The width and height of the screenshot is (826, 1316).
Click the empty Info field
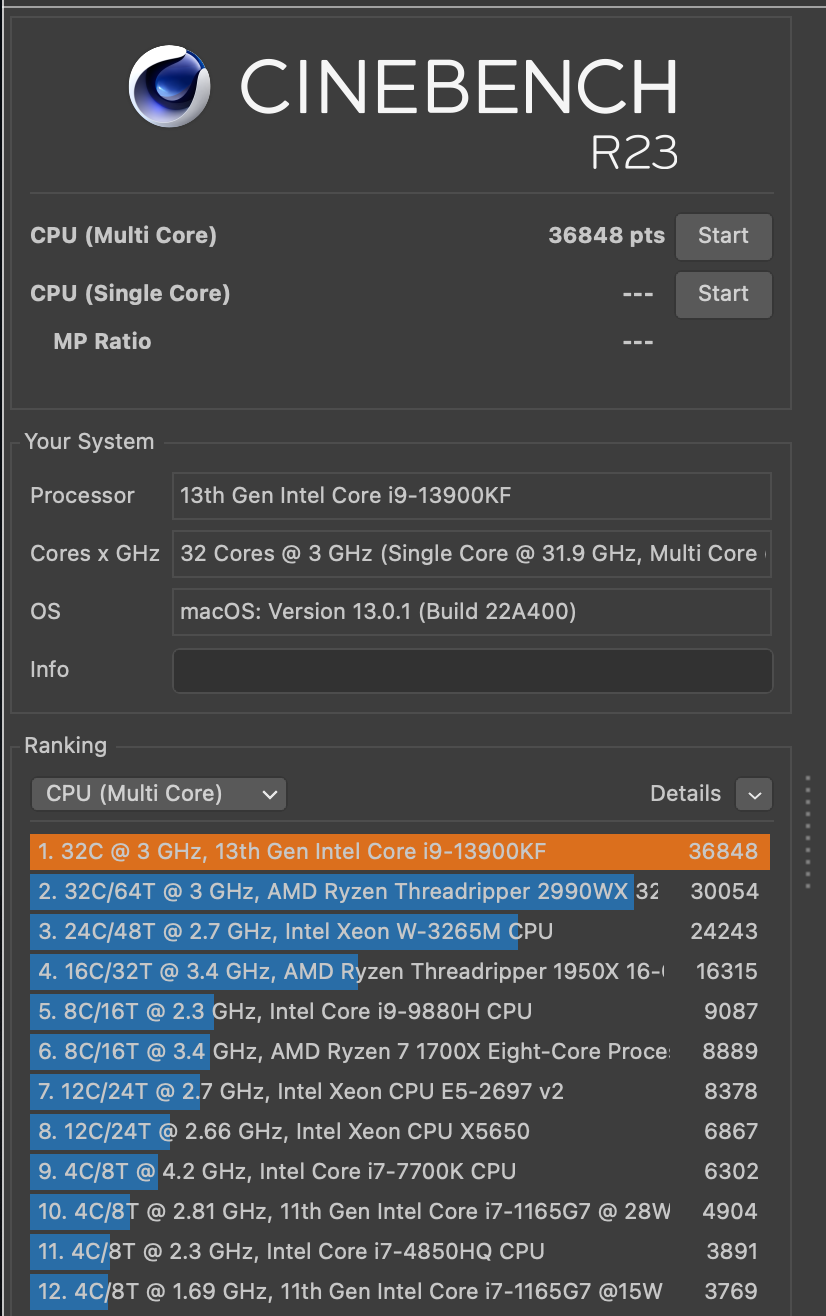(x=471, y=670)
